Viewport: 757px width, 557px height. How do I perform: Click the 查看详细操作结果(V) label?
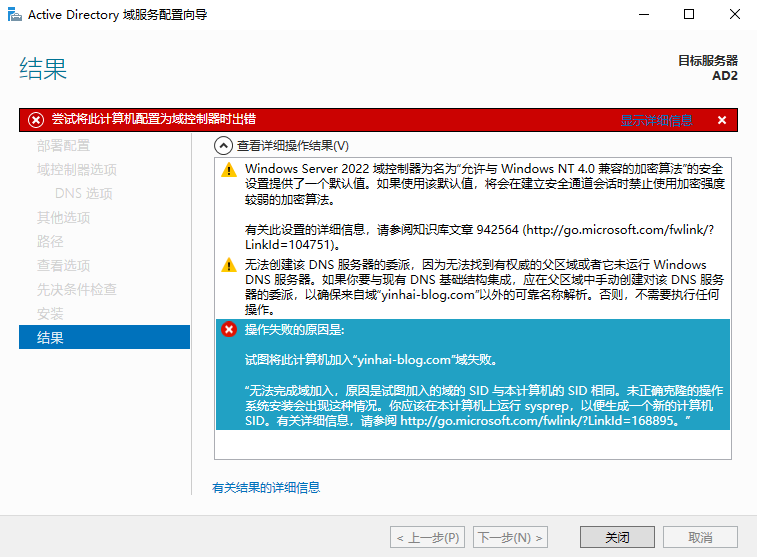click(293, 146)
